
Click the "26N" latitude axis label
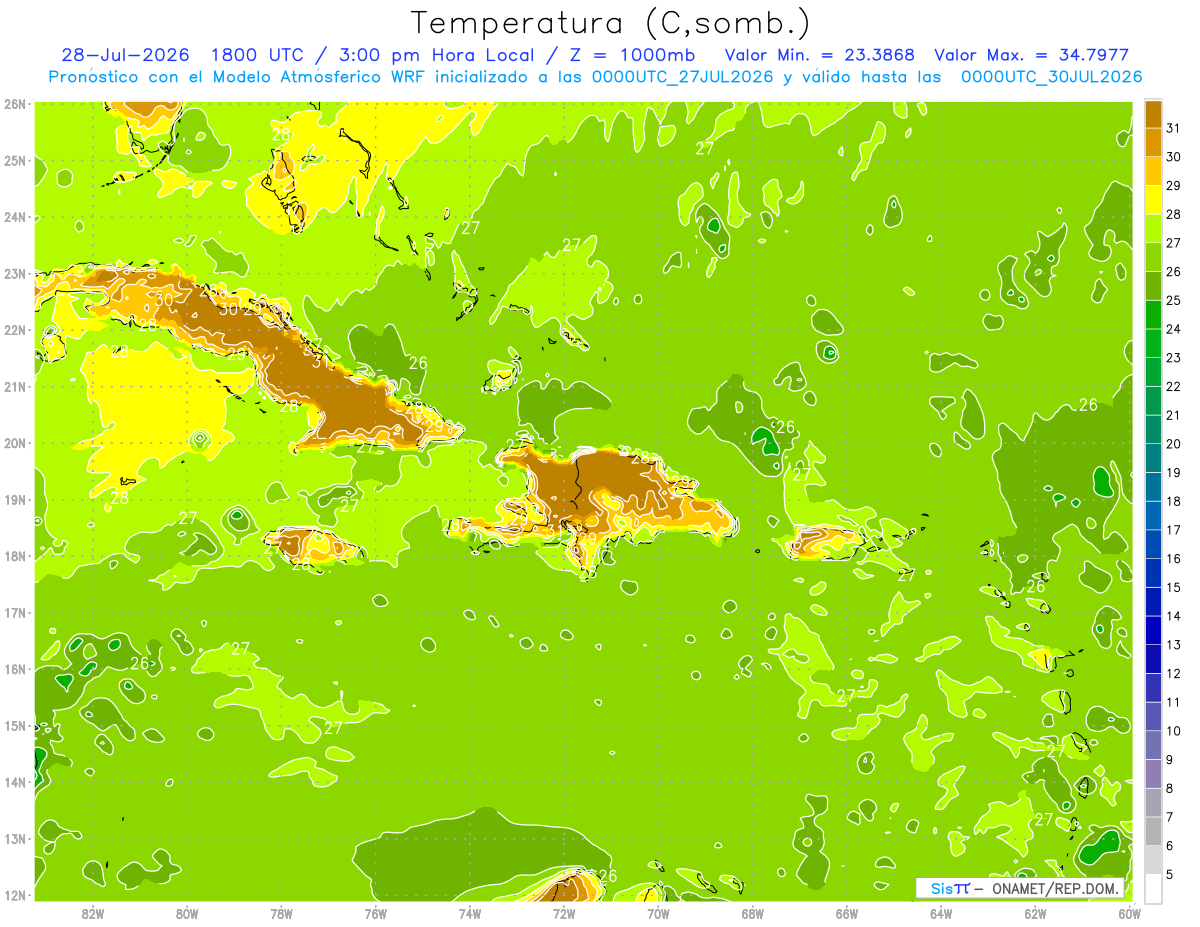click(14, 104)
